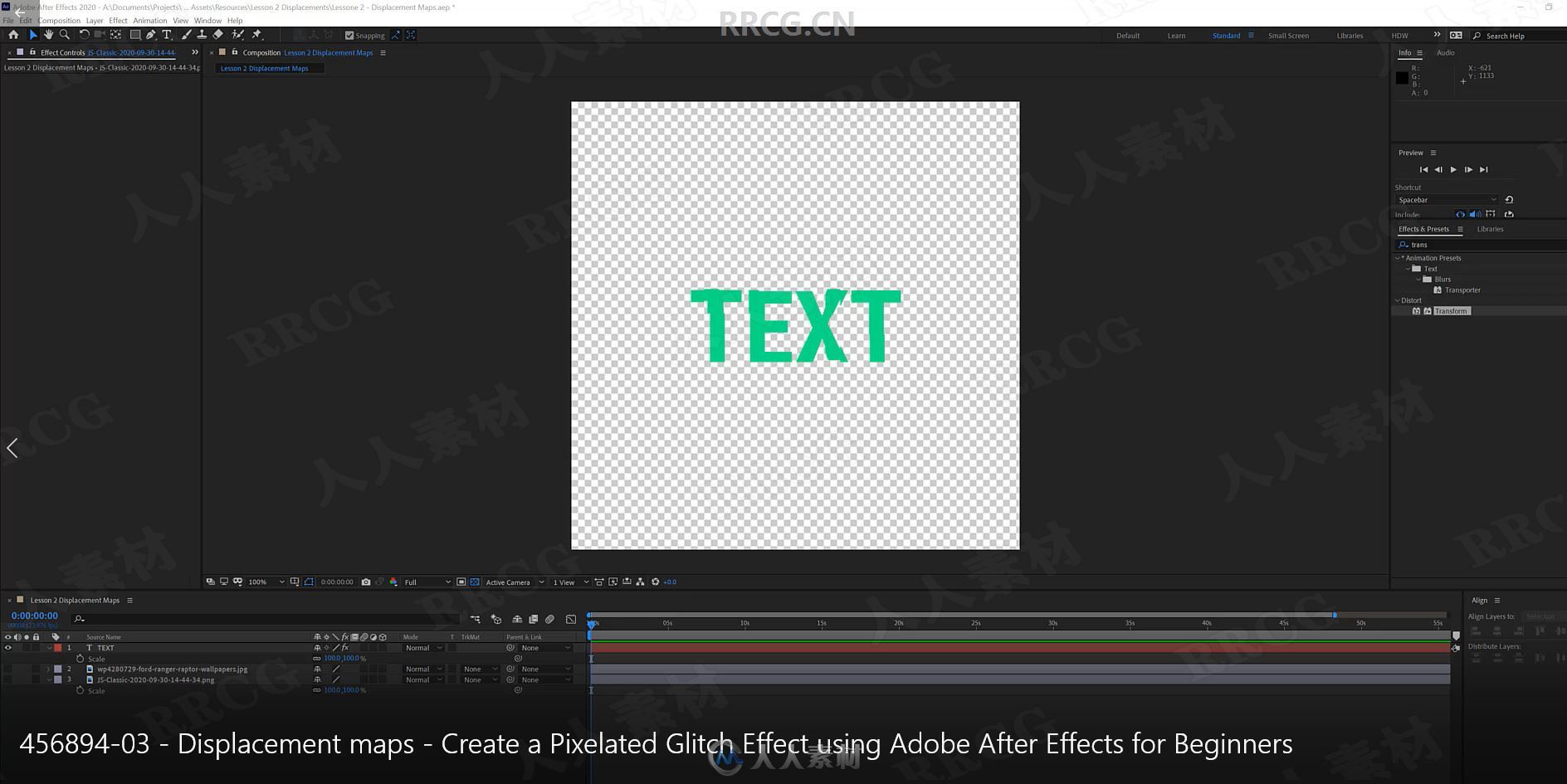Click Motion Blur enable icon in timeline
The image size is (1567, 784).
(x=549, y=619)
